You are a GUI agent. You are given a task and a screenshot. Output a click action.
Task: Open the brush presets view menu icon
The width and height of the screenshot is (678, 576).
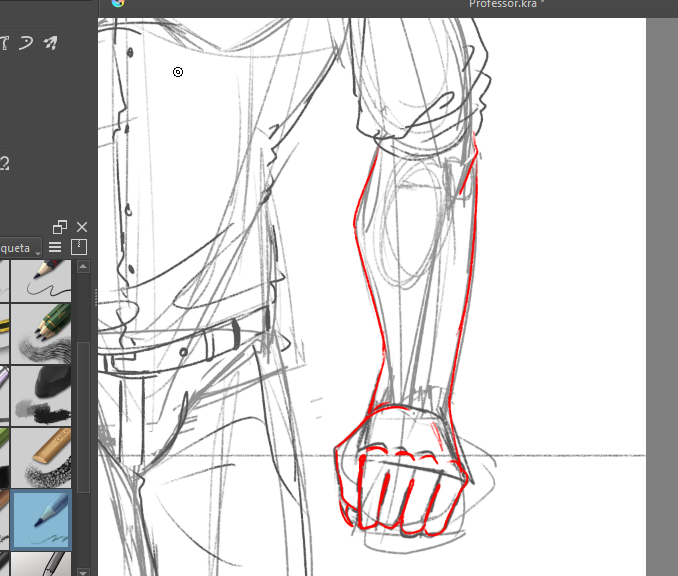[x=55, y=247]
